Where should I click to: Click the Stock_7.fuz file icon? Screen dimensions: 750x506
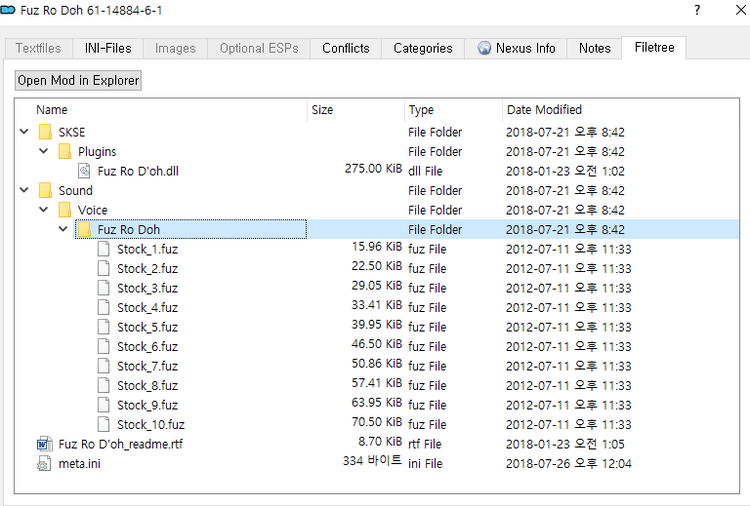(104, 366)
